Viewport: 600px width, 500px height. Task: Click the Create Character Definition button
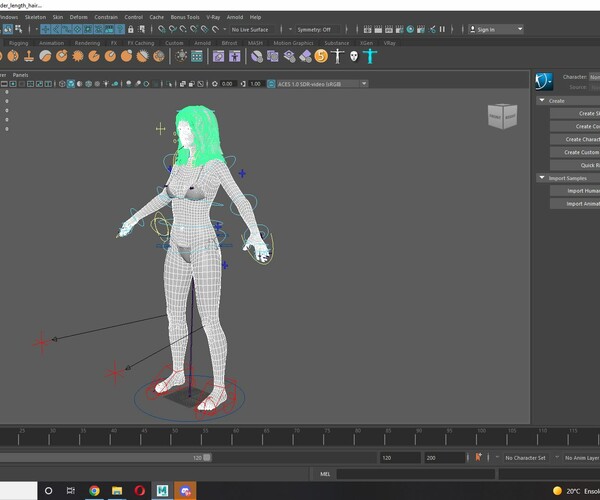click(x=575, y=139)
